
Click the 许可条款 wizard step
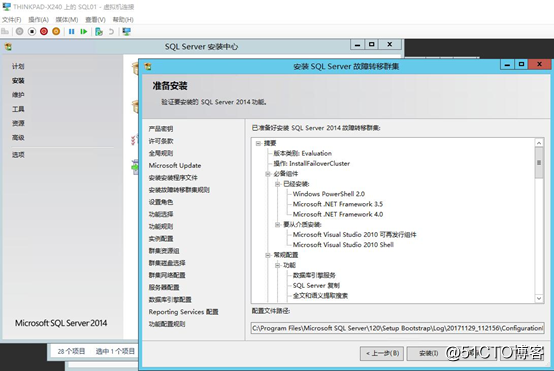[x=161, y=141]
